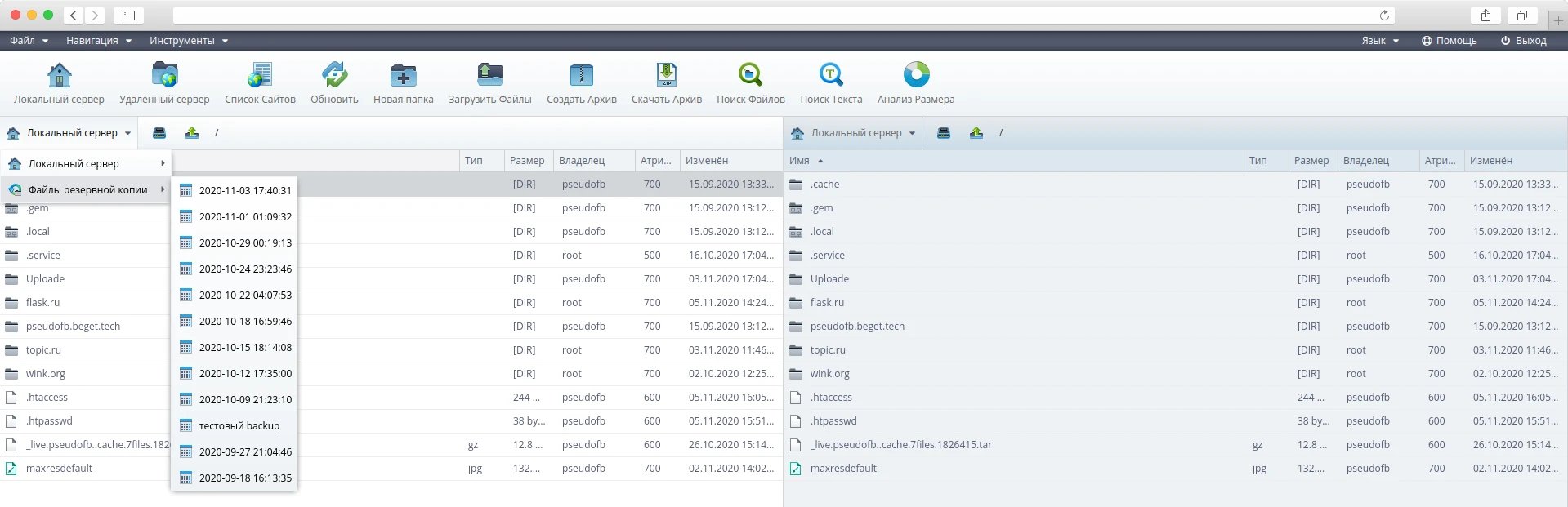Select backup dated 2020-11-03 17:40:31
Viewport: 1568px width, 507px height.
tap(244, 191)
